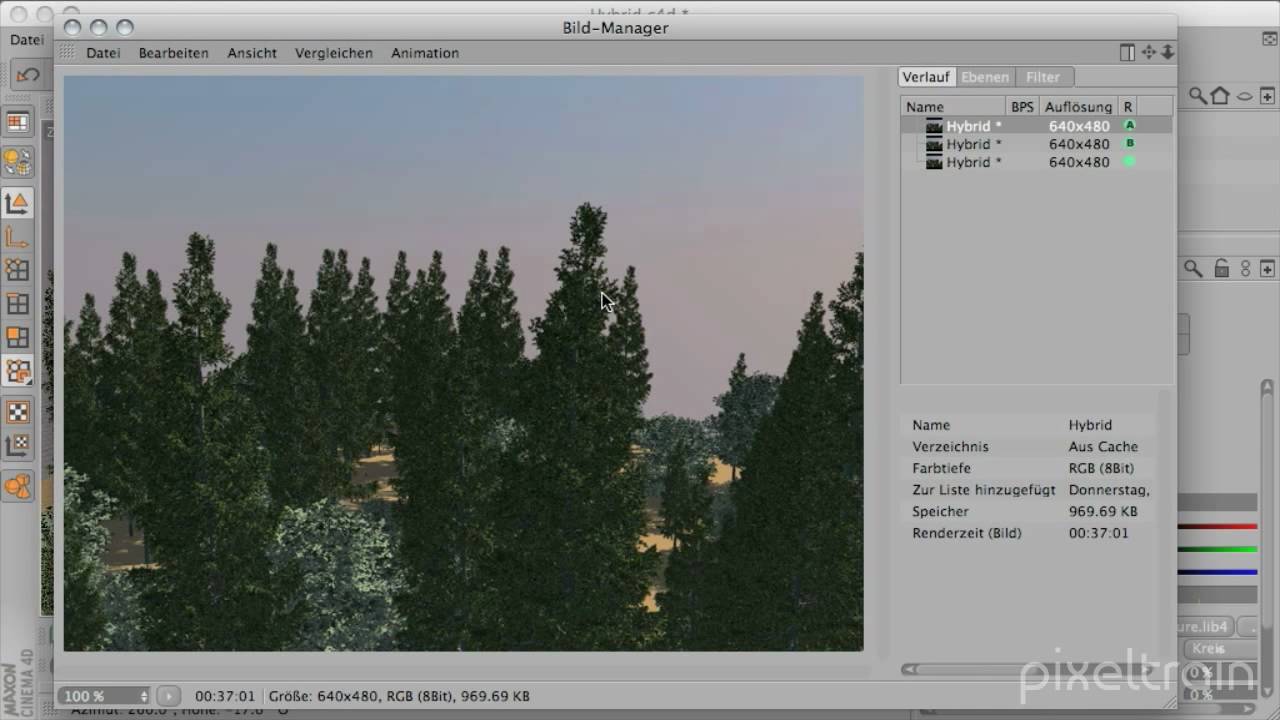Click the padlock icon in attribute panel
1280x720 pixels.
1222,268
